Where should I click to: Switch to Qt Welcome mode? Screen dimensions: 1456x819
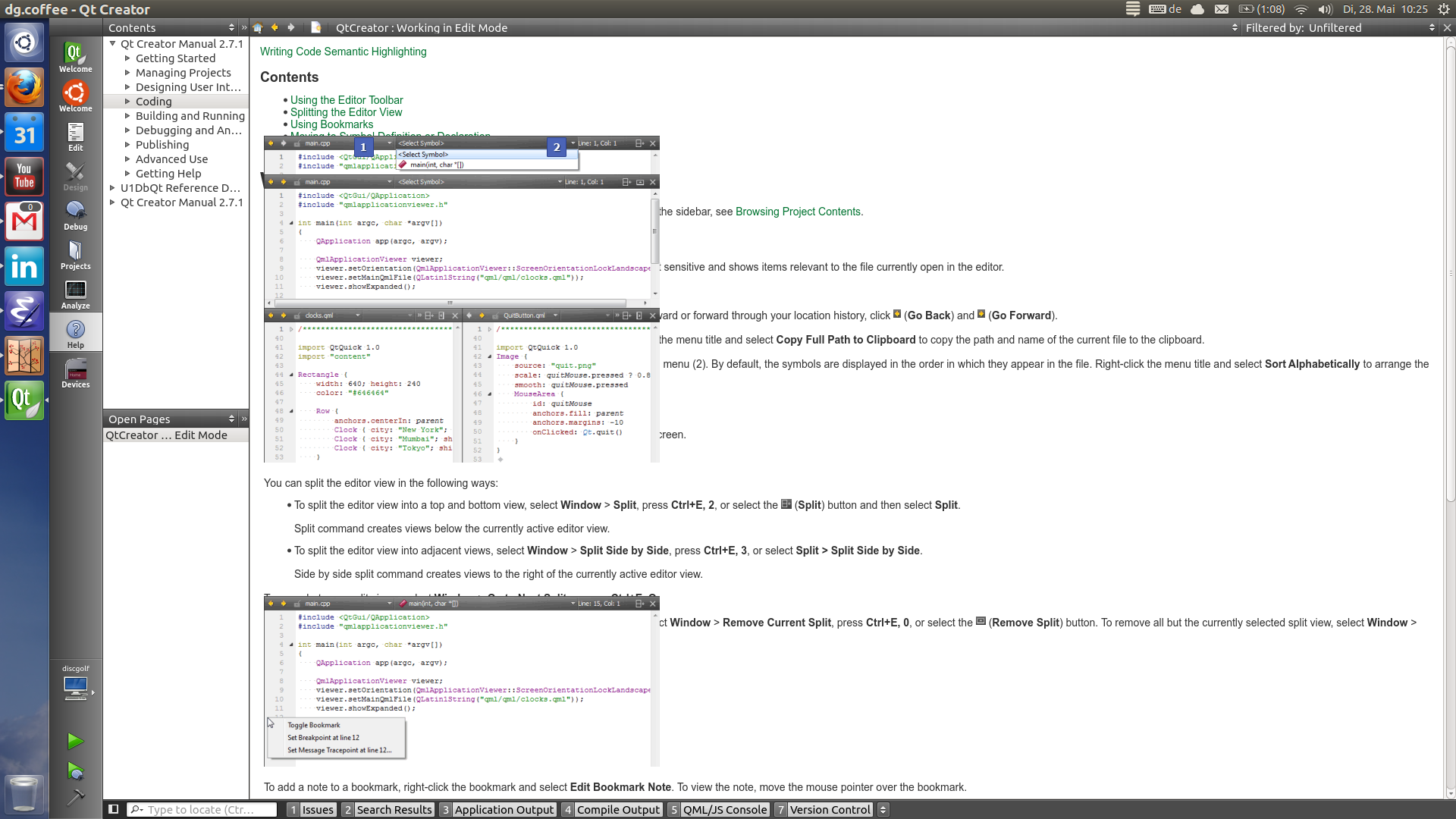coord(75,57)
